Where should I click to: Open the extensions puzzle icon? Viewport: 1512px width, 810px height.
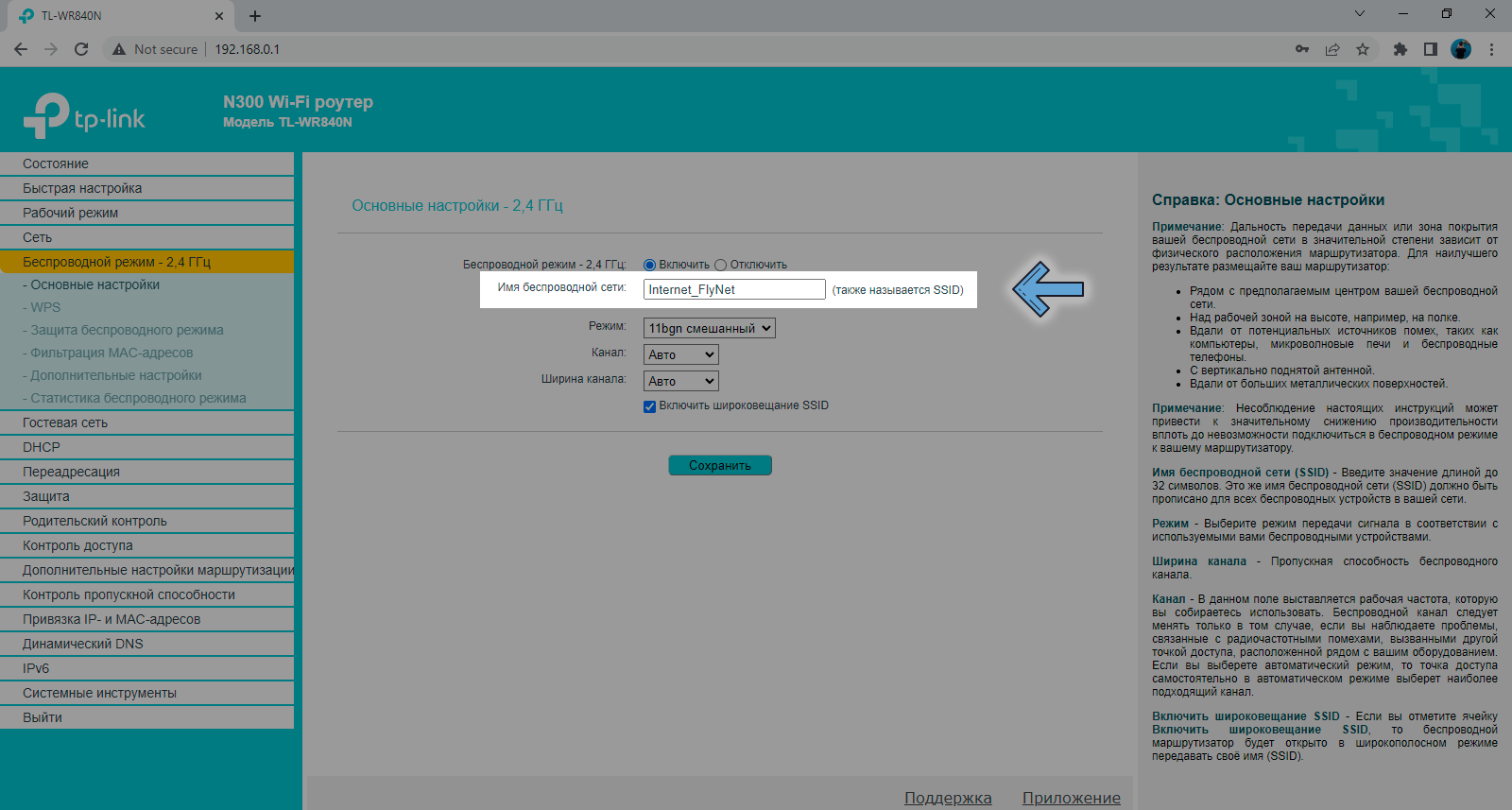click(1400, 49)
